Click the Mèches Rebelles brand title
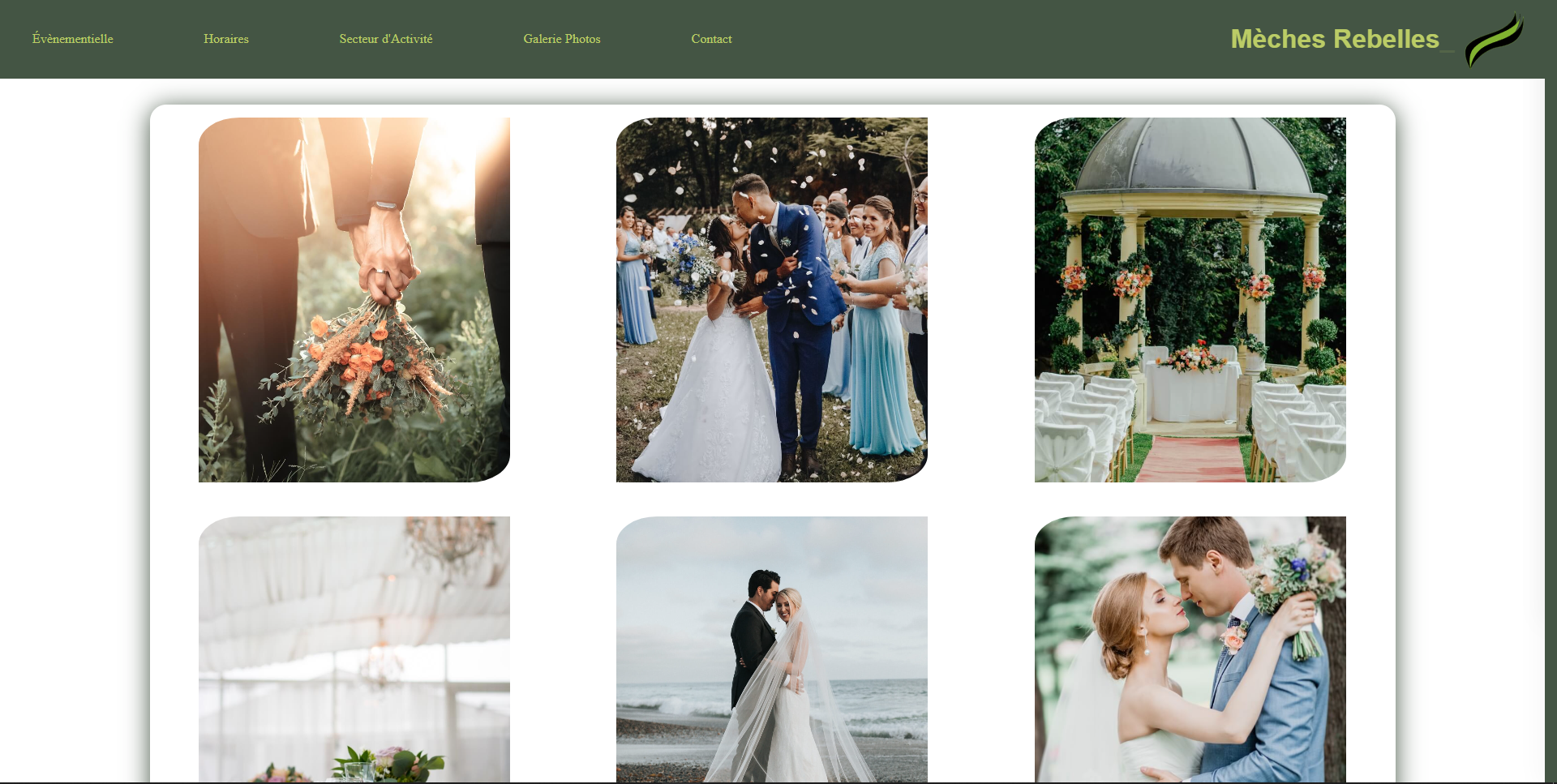 tap(1334, 39)
